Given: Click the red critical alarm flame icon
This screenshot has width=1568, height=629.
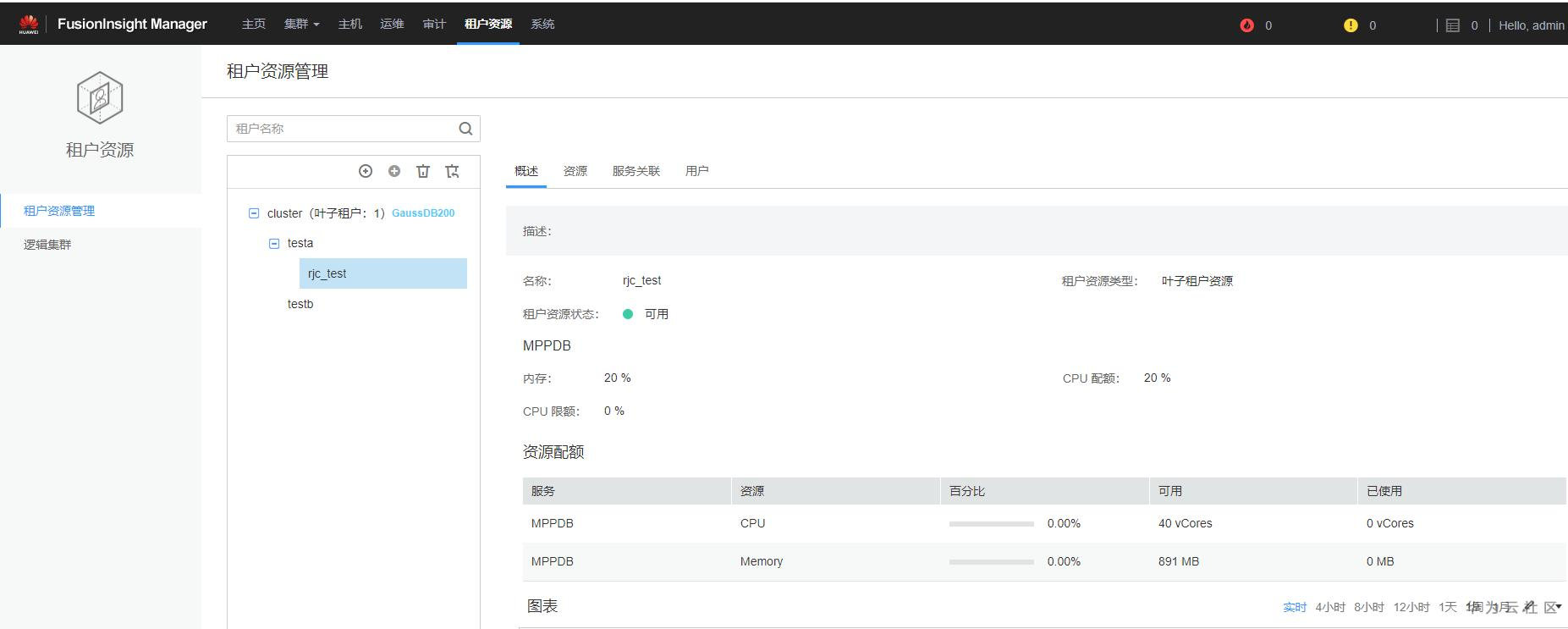Looking at the screenshot, I should (x=1246, y=25).
